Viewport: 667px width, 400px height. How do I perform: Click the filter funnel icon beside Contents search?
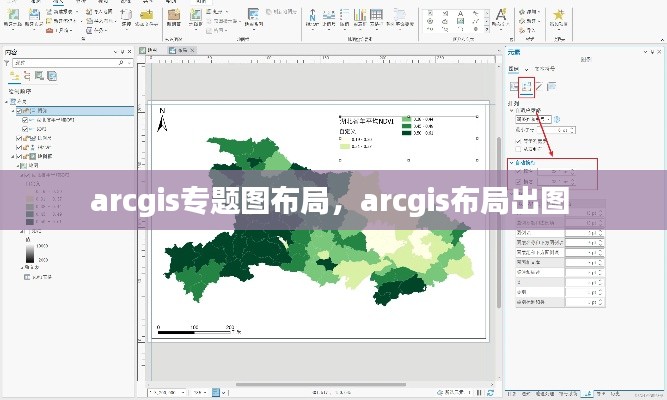6,63
